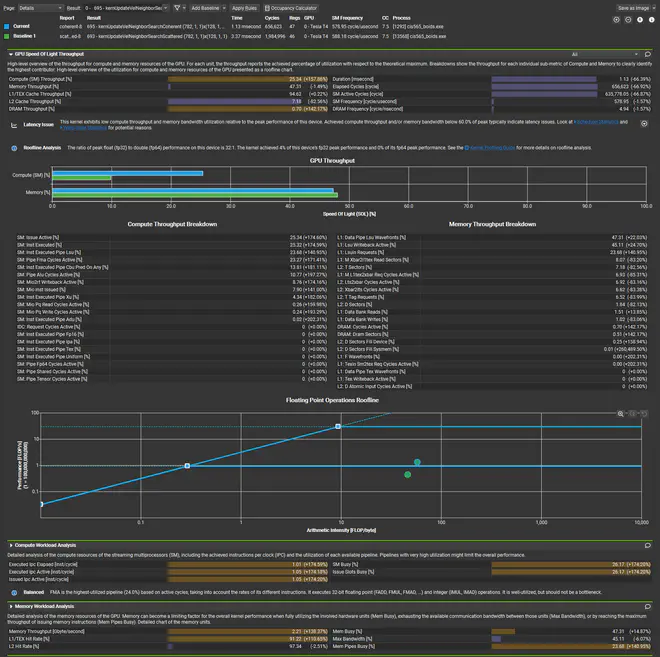Click the Roofline Analysis info icon
Screen dimensions: 660x657
pos(14,147)
